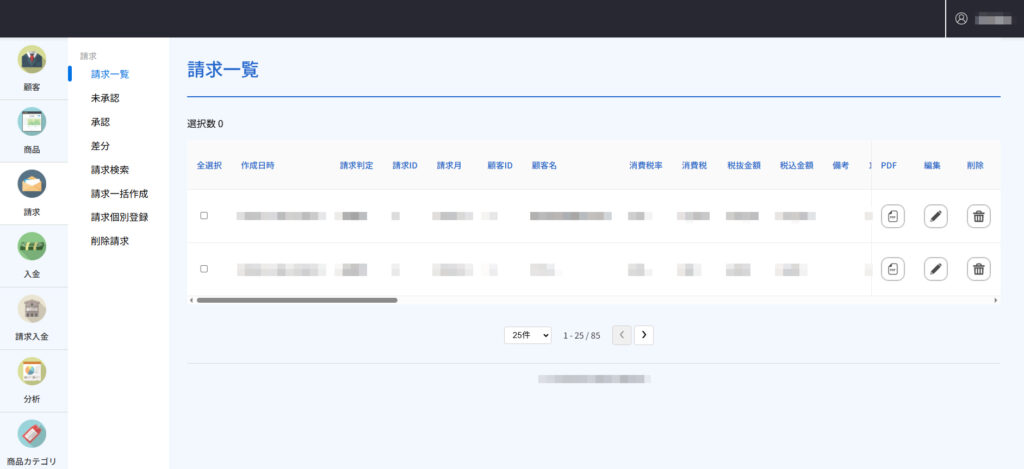Open 請求検索 from the submenu

110,170
